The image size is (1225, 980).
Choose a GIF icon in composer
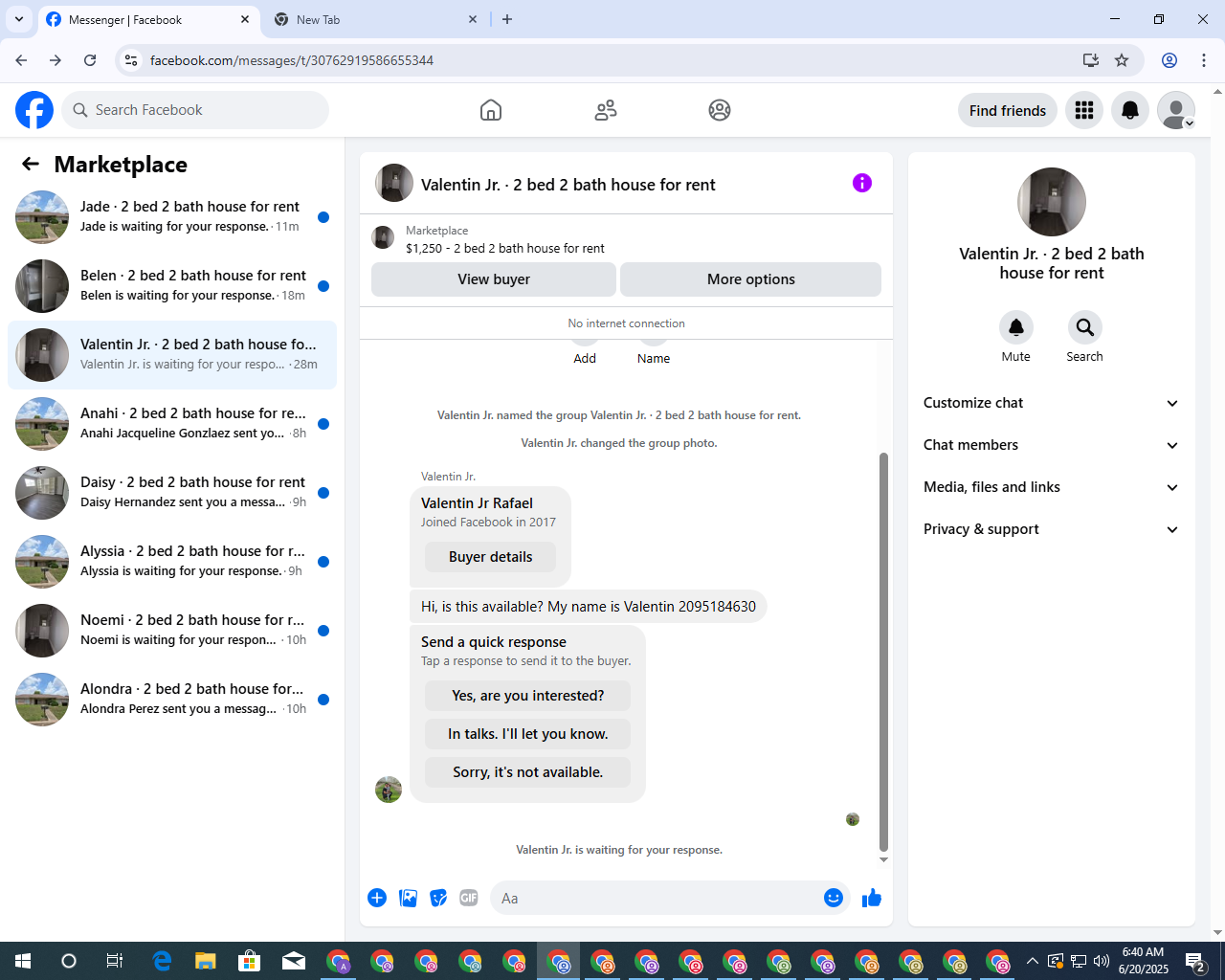click(x=469, y=898)
